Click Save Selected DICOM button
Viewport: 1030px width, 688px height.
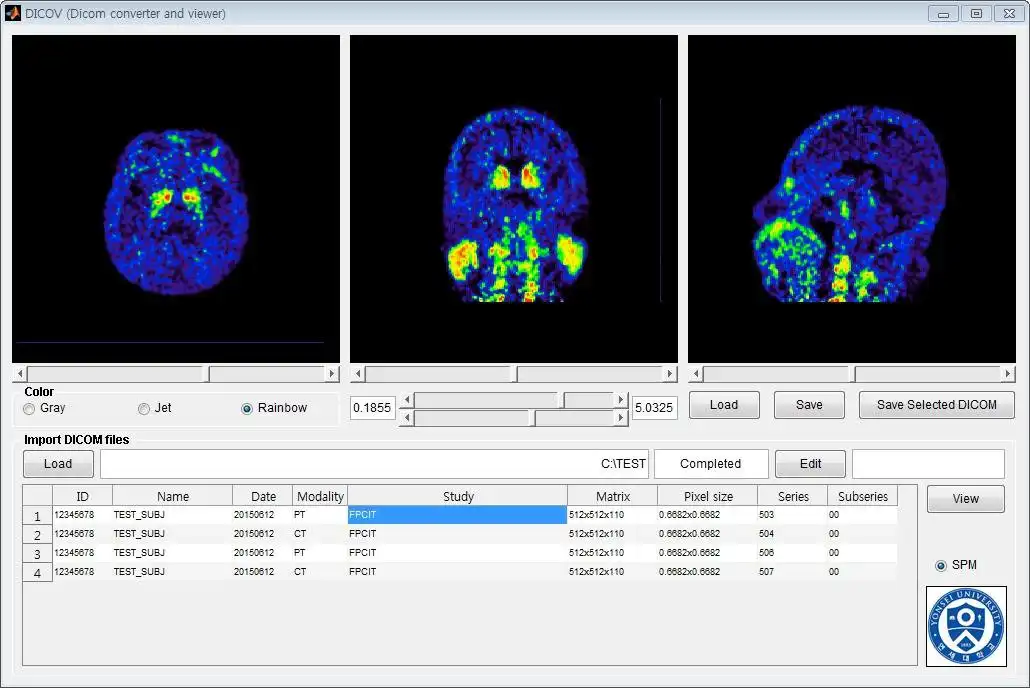coord(937,405)
